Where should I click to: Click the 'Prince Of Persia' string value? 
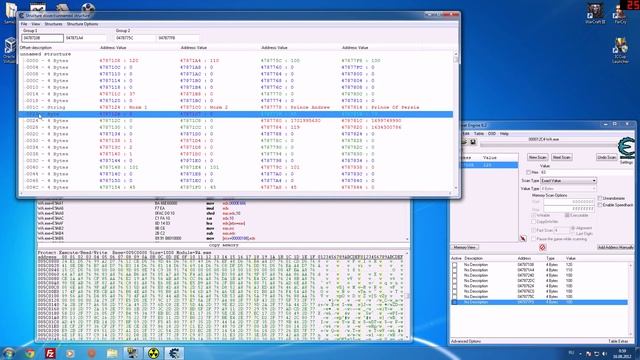click(395, 107)
